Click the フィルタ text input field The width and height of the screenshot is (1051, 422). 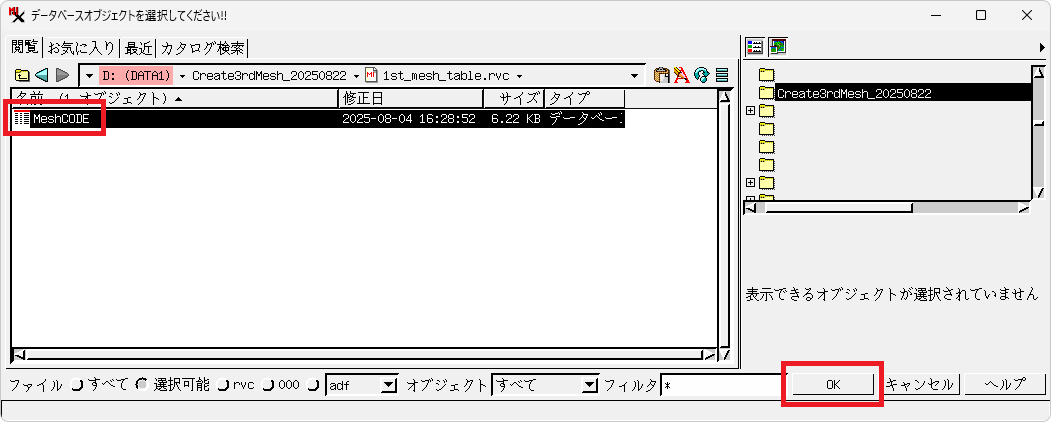point(720,385)
